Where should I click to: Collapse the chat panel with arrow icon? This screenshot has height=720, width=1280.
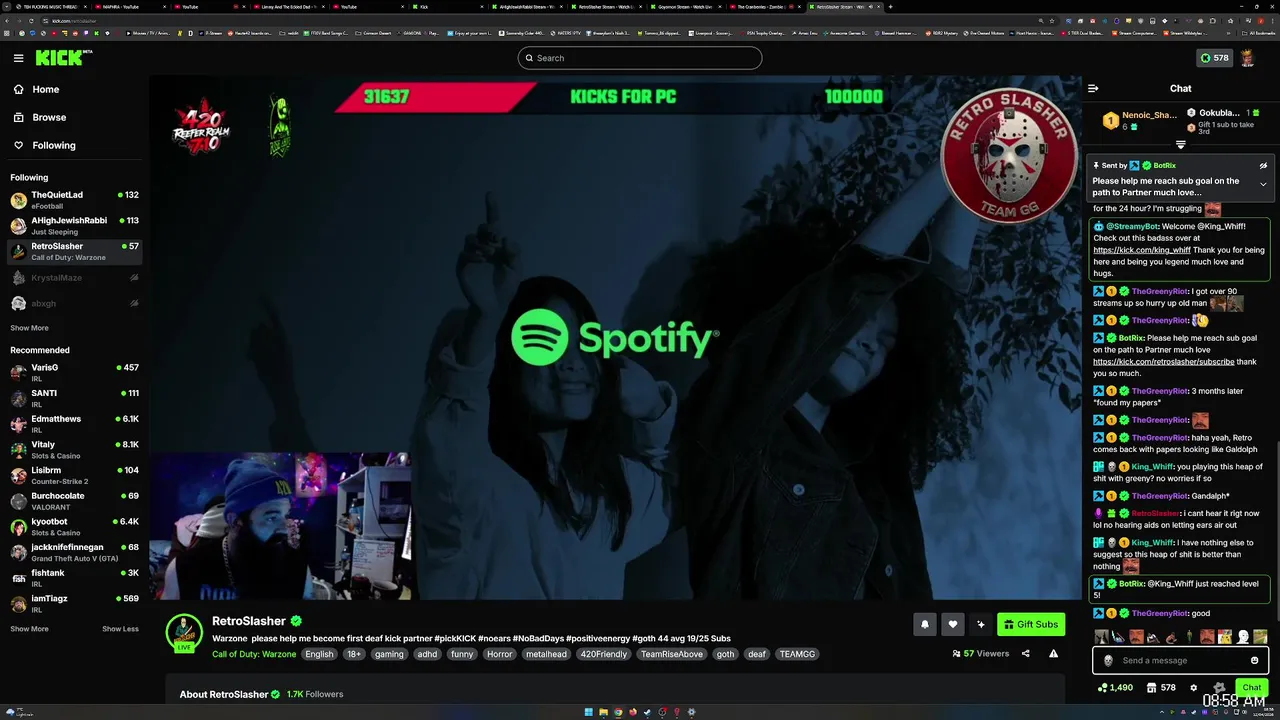coord(1093,88)
